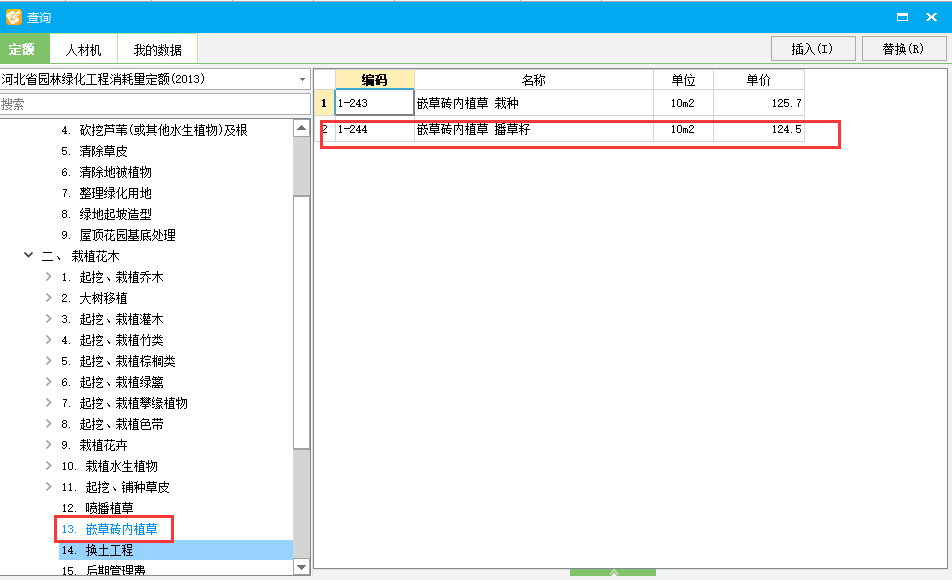The height and width of the screenshot is (580, 952).
Task: Open the 人材机 tab
Action: (x=83, y=50)
